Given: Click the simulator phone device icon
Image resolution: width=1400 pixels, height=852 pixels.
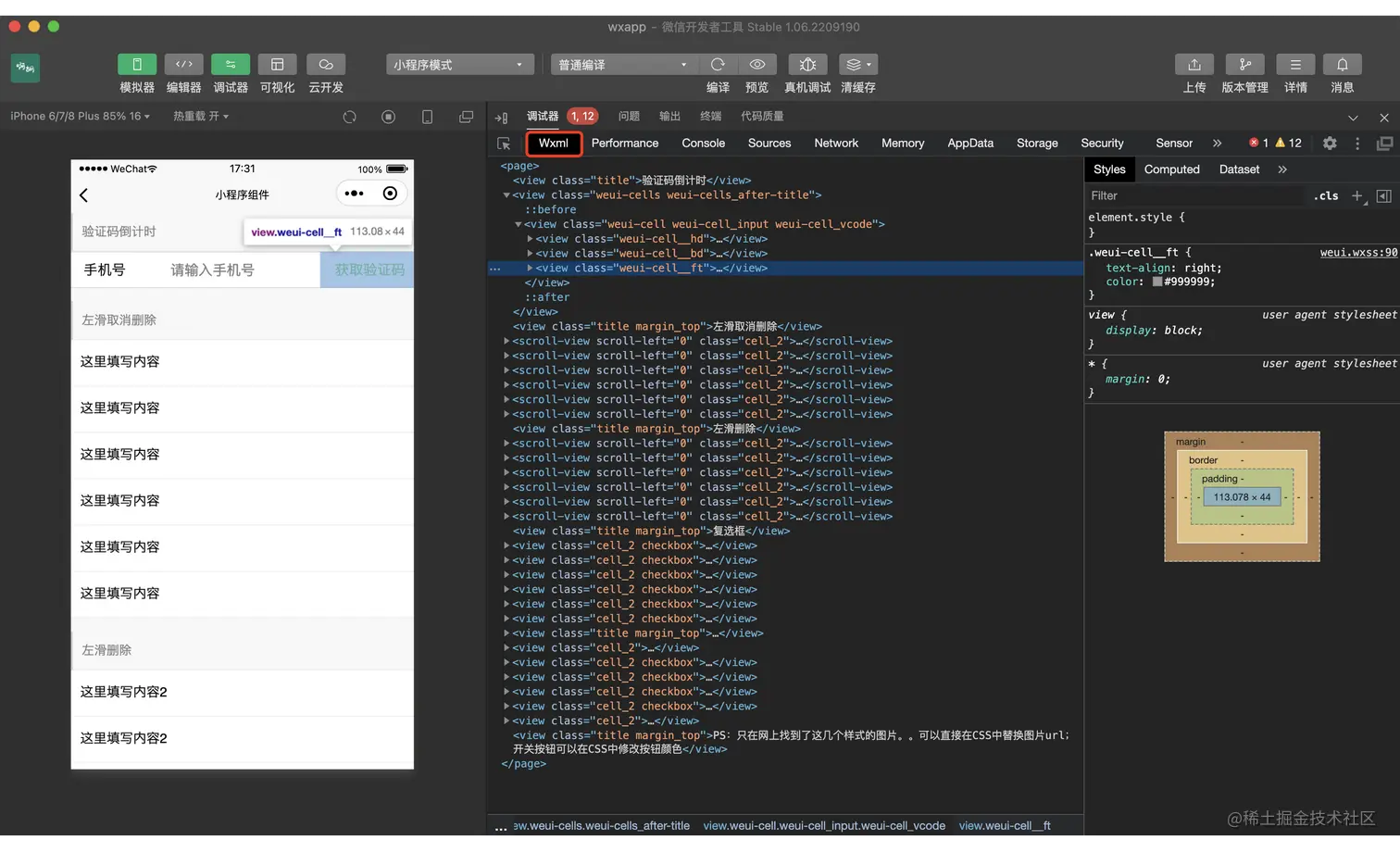Looking at the screenshot, I should tap(427, 117).
